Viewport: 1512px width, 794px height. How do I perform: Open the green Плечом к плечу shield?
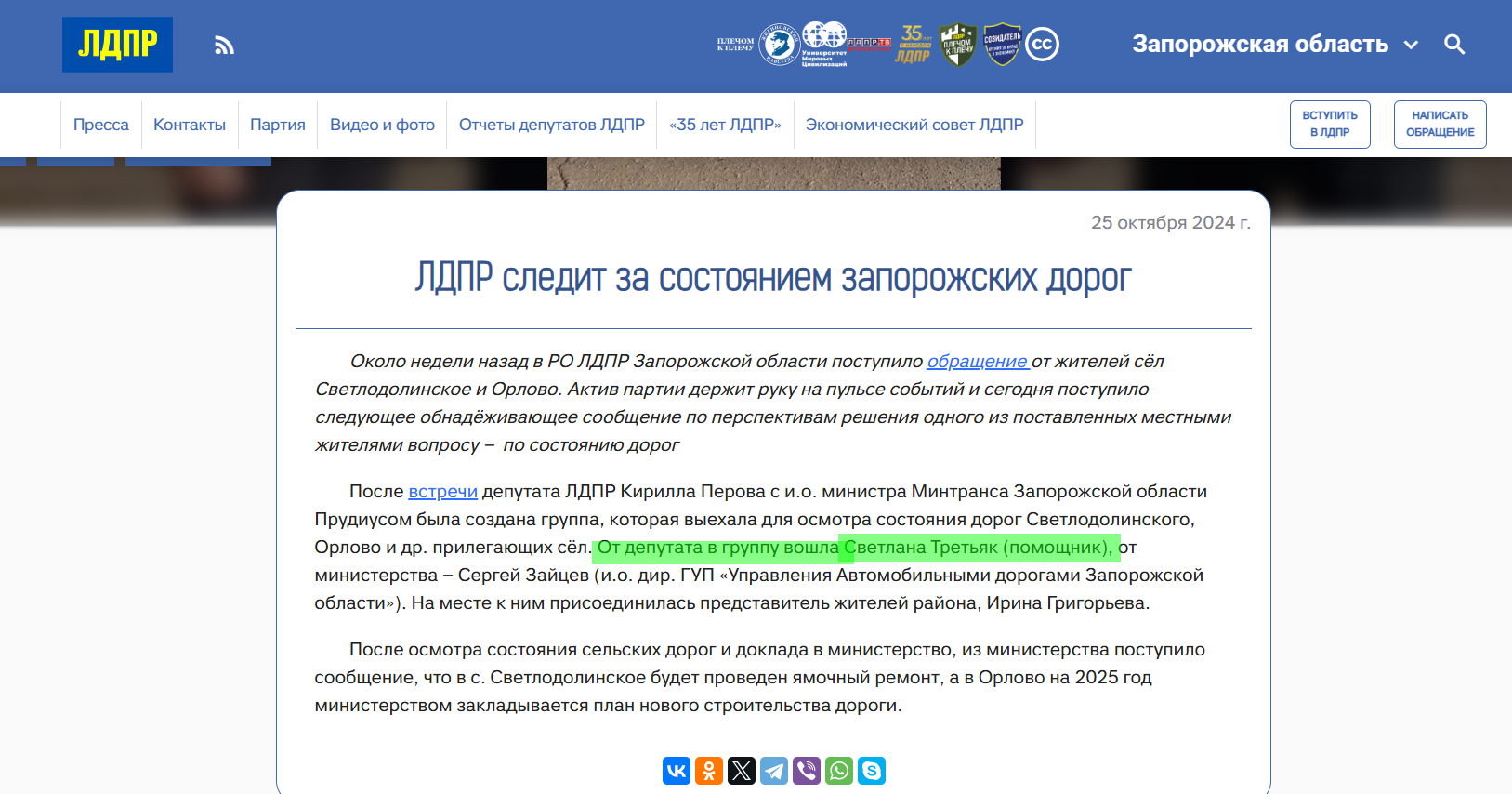coord(957,45)
